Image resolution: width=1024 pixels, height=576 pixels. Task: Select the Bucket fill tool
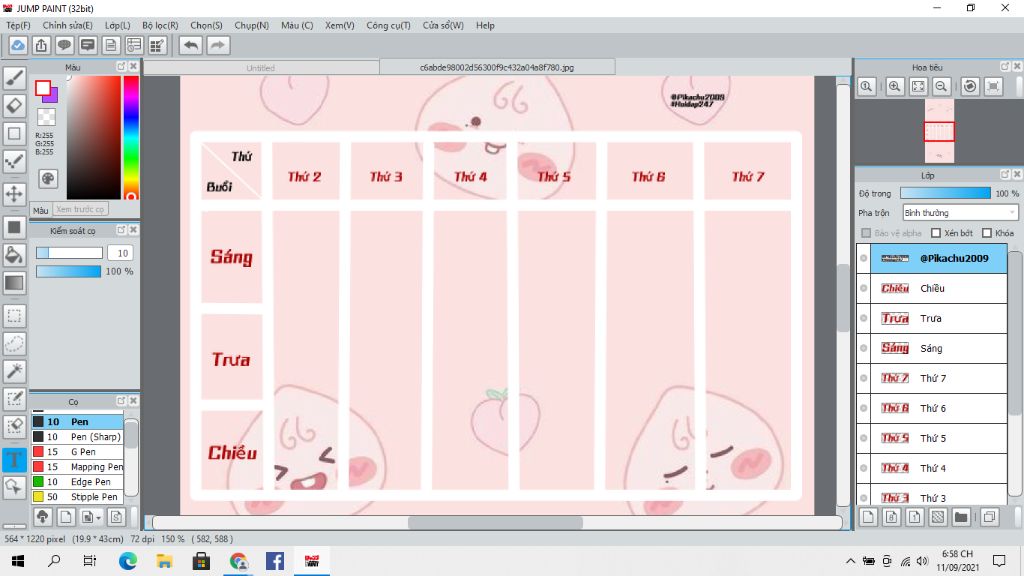14,255
